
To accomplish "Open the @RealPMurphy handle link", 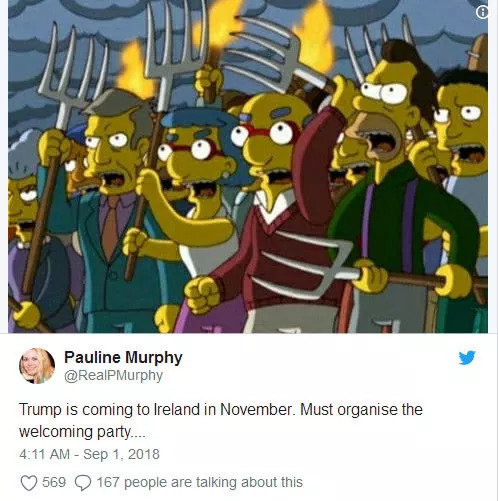I will pyautogui.click(x=113, y=375).
